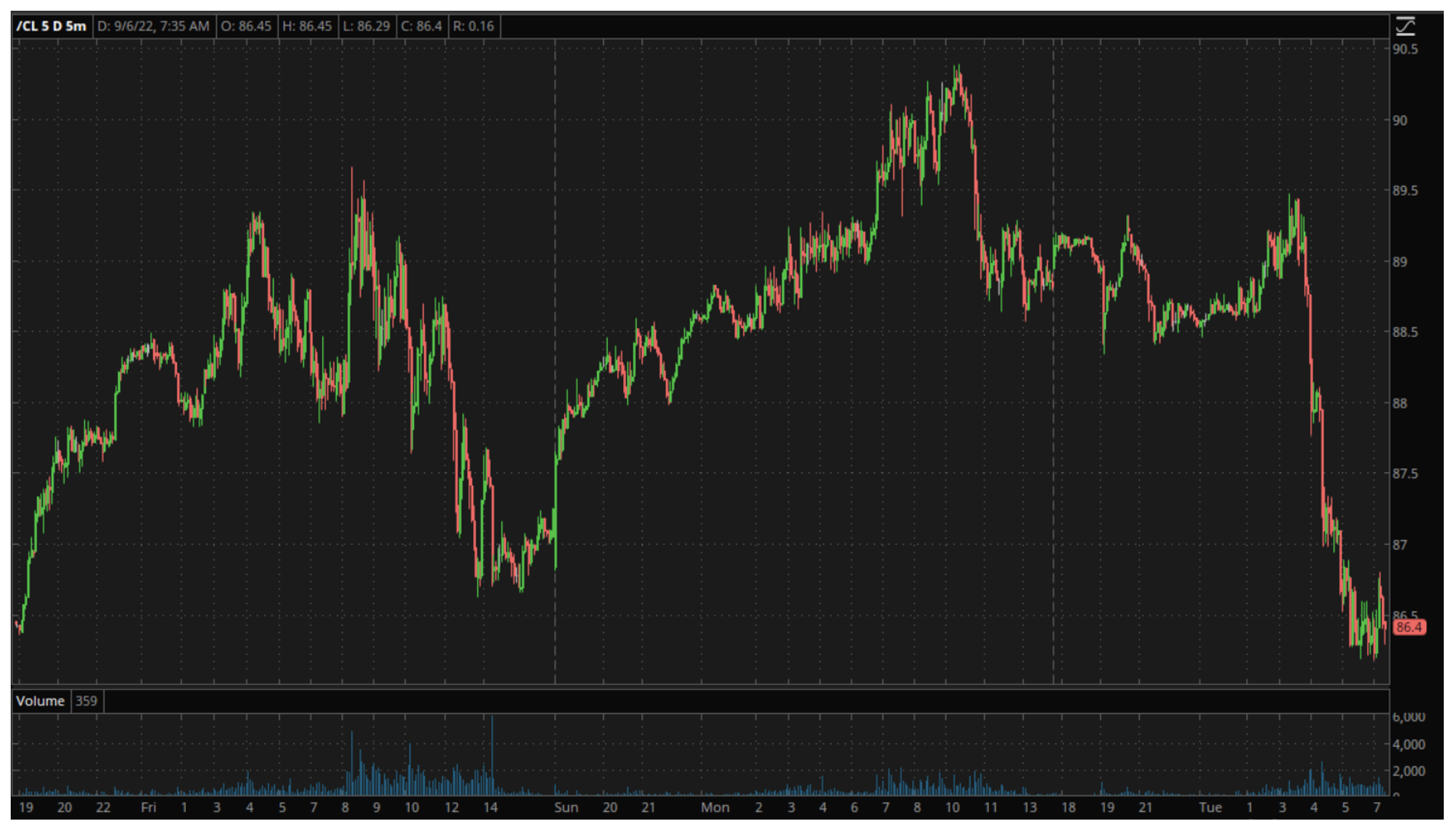Screen dimensions: 1456x828
Task: Click the 87 price axis label
Action: (x=1400, y=545)
